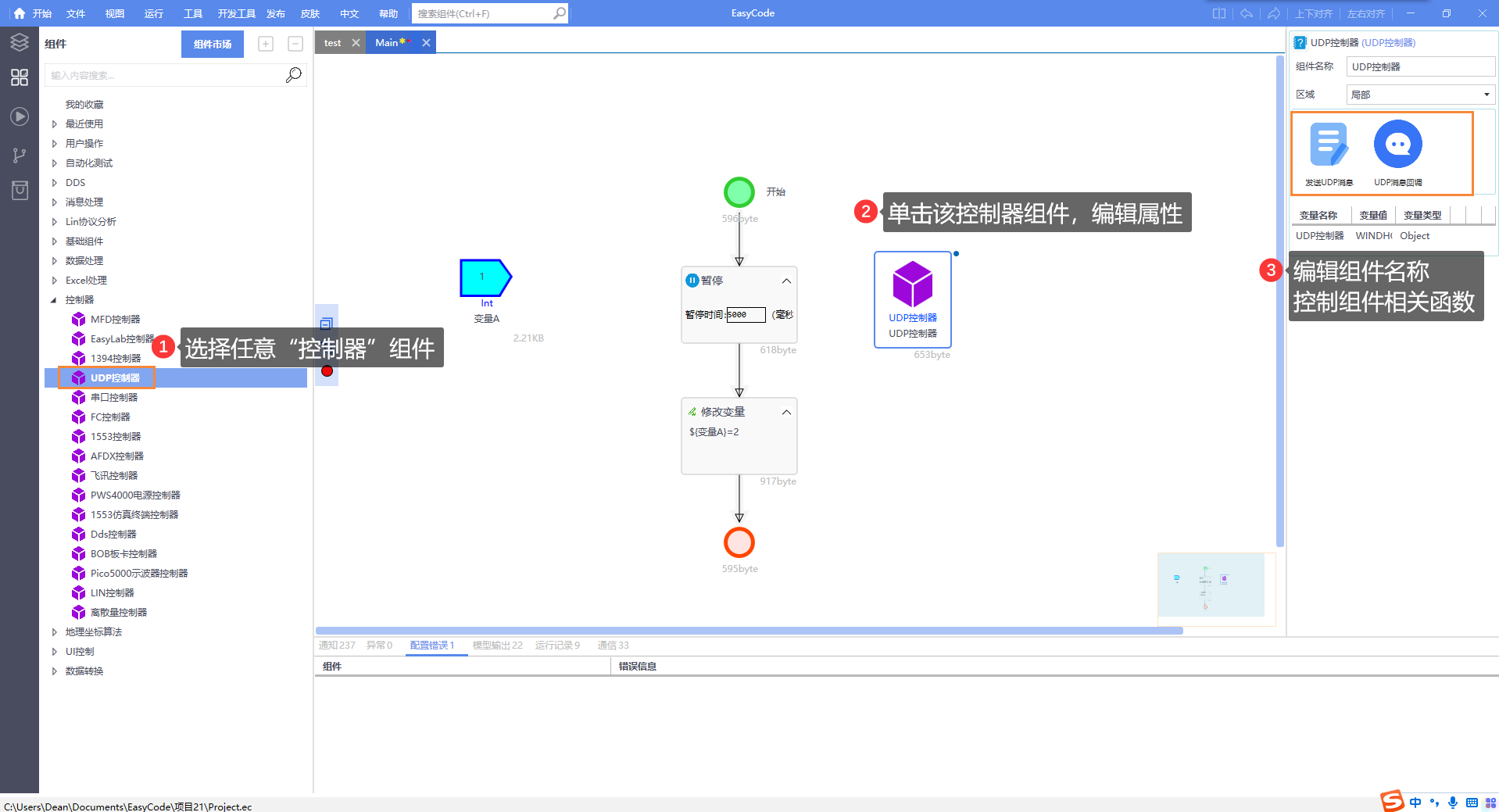Expand the 用户操作 tree node

tap(54, 143)
